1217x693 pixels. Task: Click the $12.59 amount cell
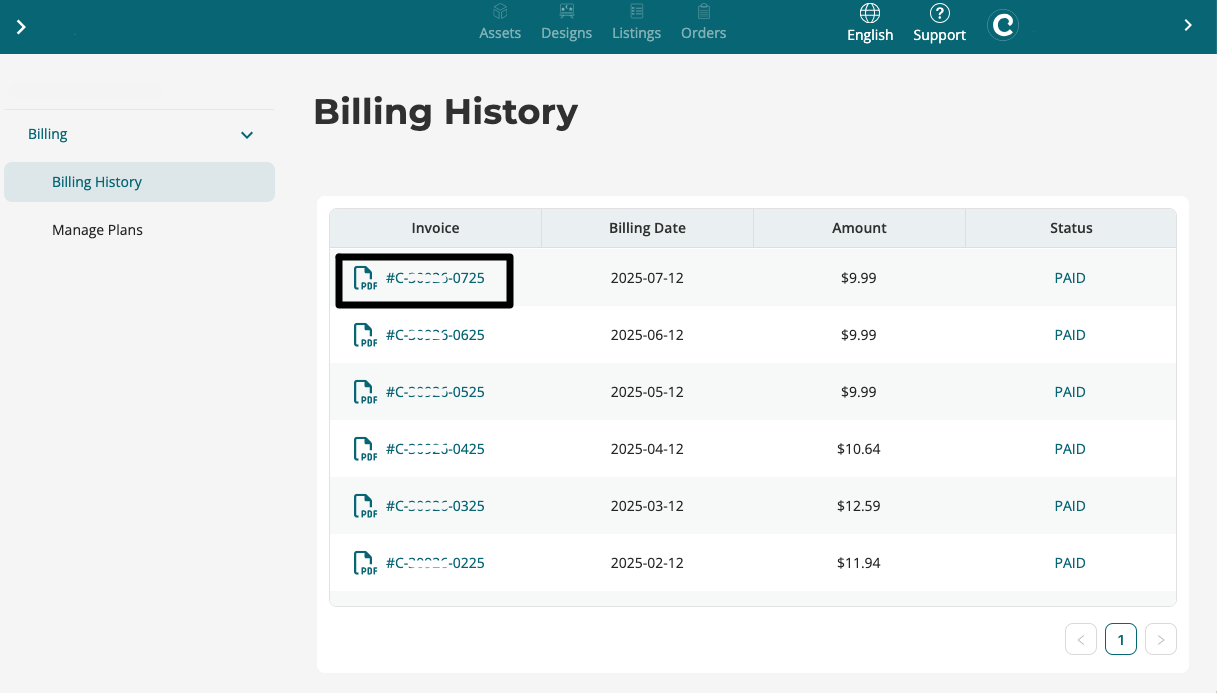[859, 506]
